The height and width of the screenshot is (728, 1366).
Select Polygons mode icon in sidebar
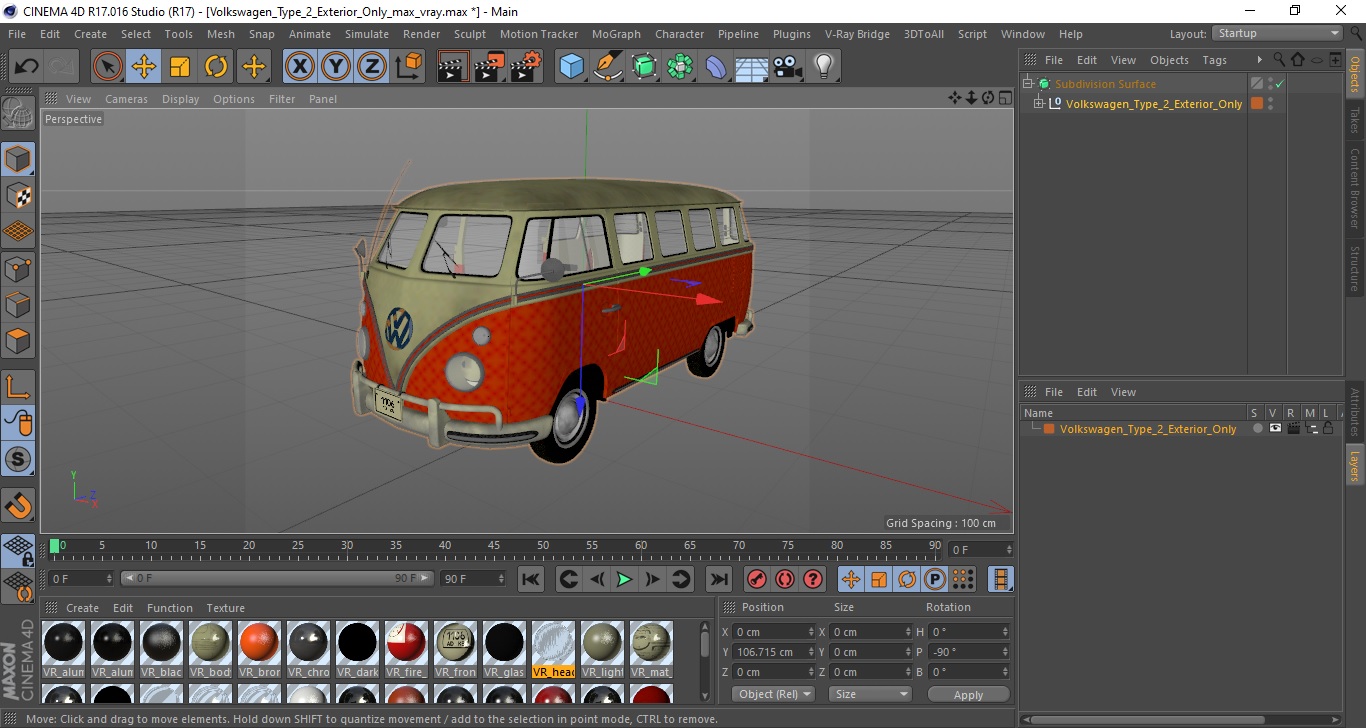tap(18, 341)
